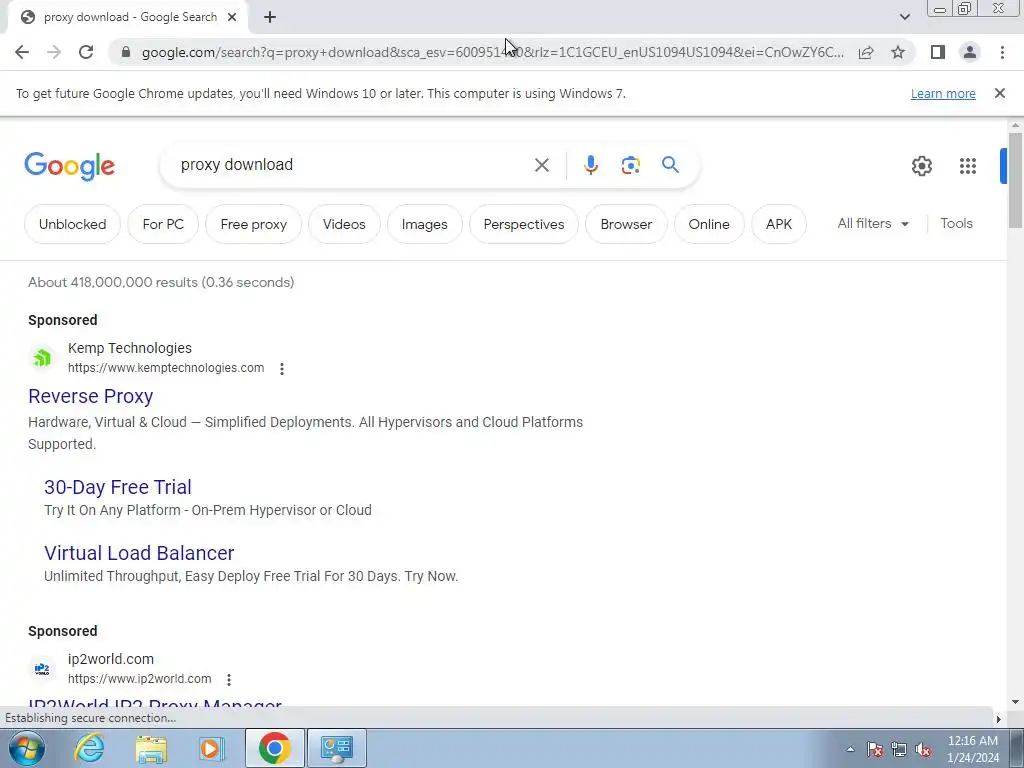Click the scrollbar down arrow
Viewport: 1024px width, 768px height.
pos(1014,702)
